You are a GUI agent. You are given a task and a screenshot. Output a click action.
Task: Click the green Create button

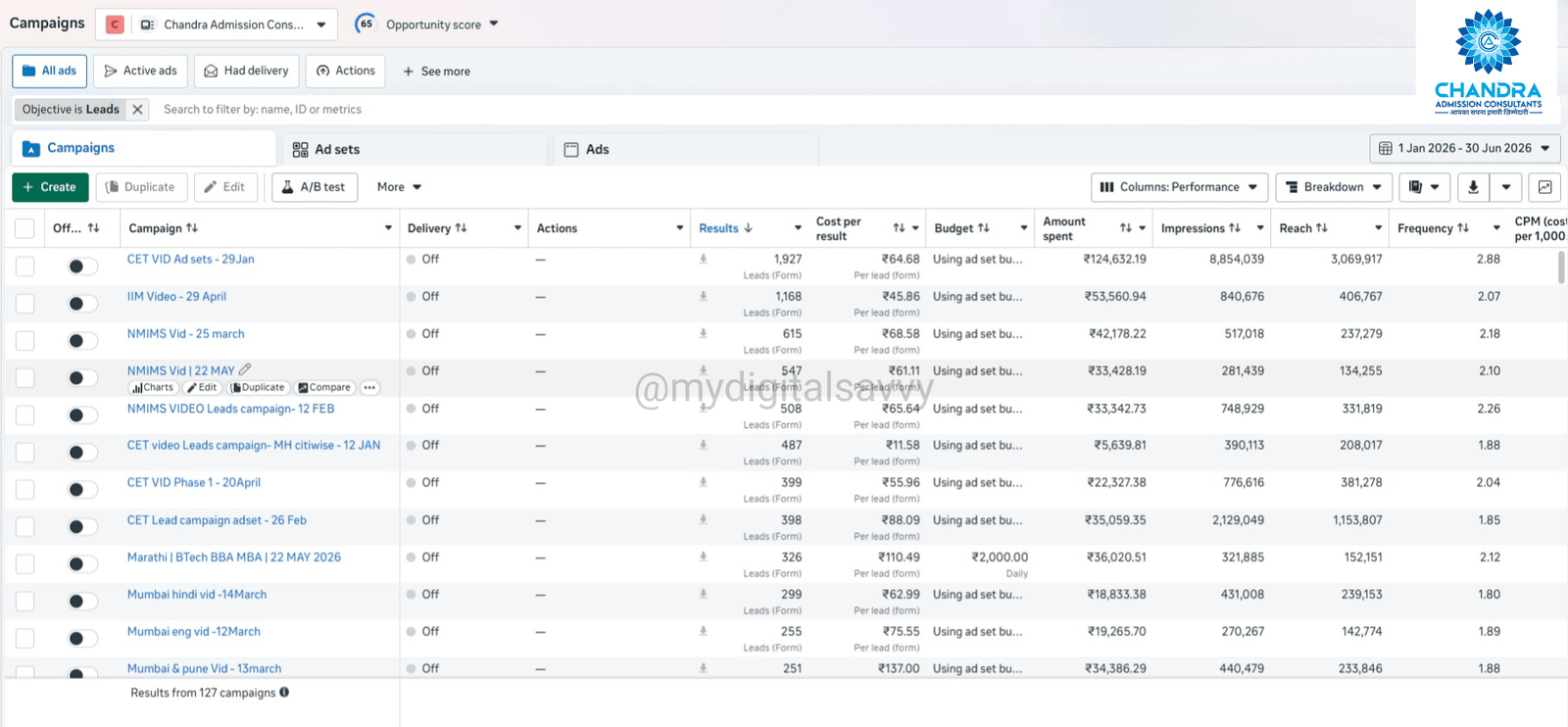(50, 187)
